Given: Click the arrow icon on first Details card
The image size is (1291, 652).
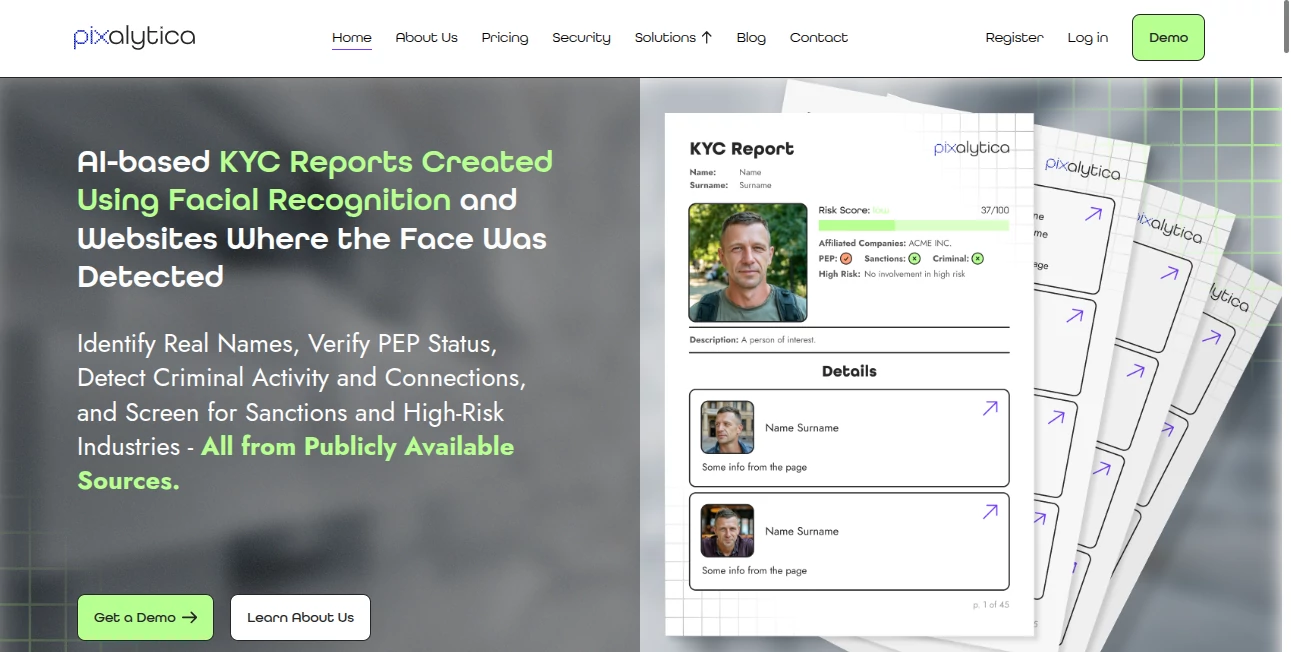Looking at the screenshot, I should pyautogui.click(x=990, y=408).
